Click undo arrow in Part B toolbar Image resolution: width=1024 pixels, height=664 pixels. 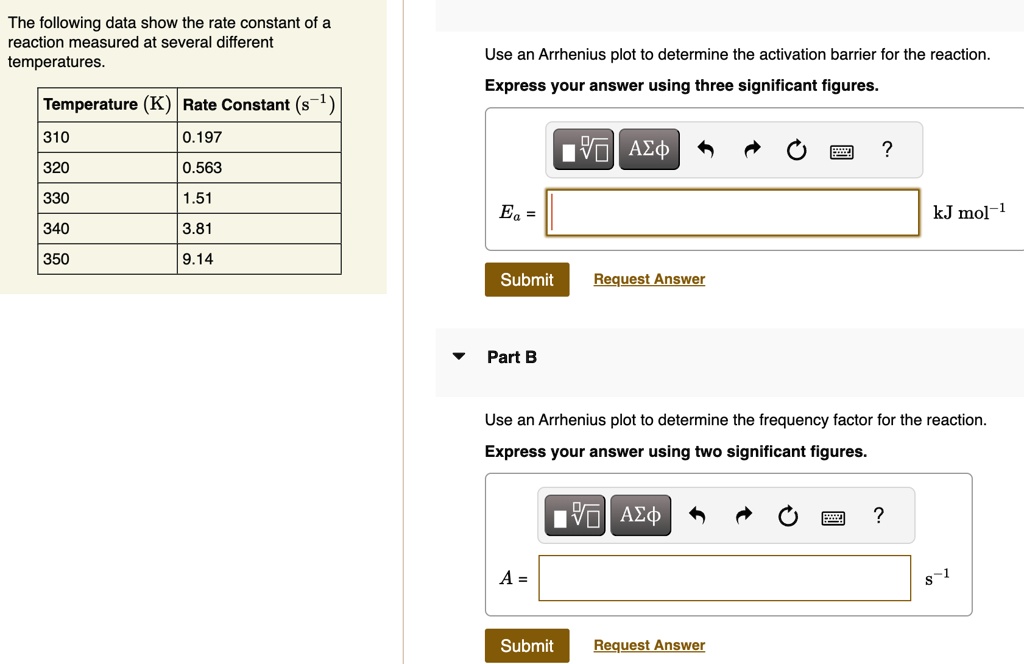coord(698,517)
